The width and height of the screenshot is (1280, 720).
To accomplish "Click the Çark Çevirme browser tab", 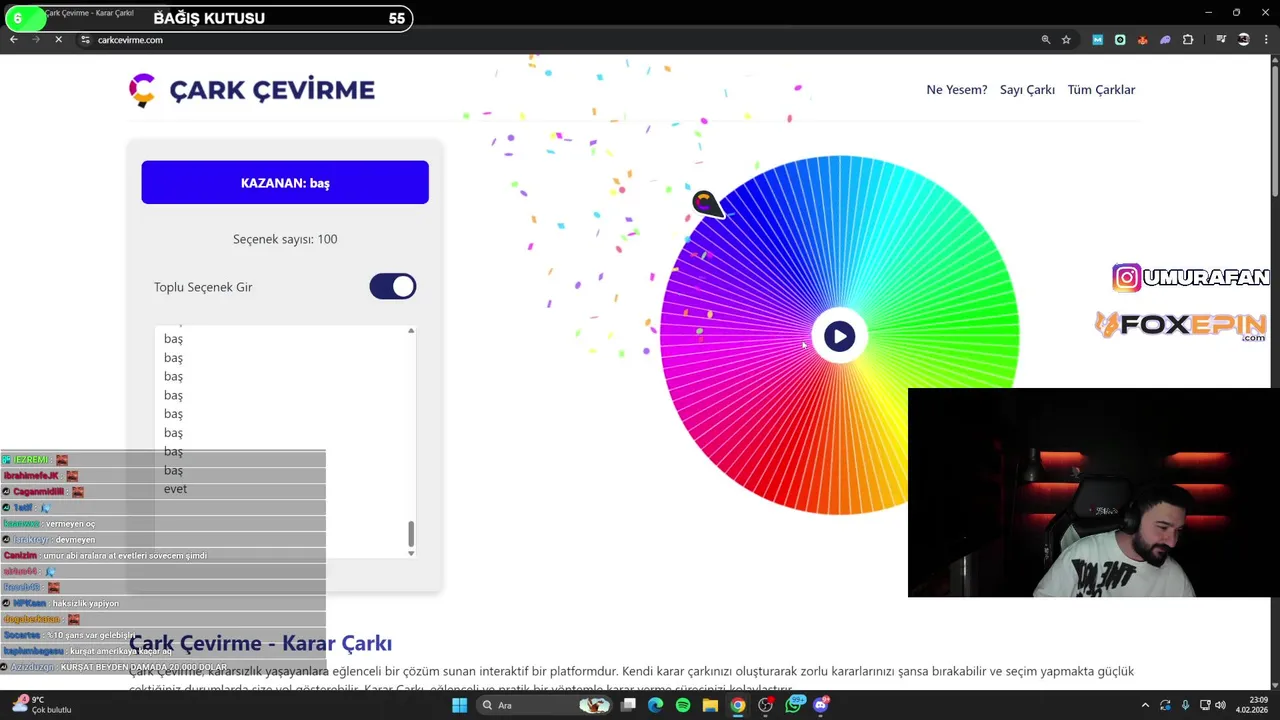I will click(90, 13).
